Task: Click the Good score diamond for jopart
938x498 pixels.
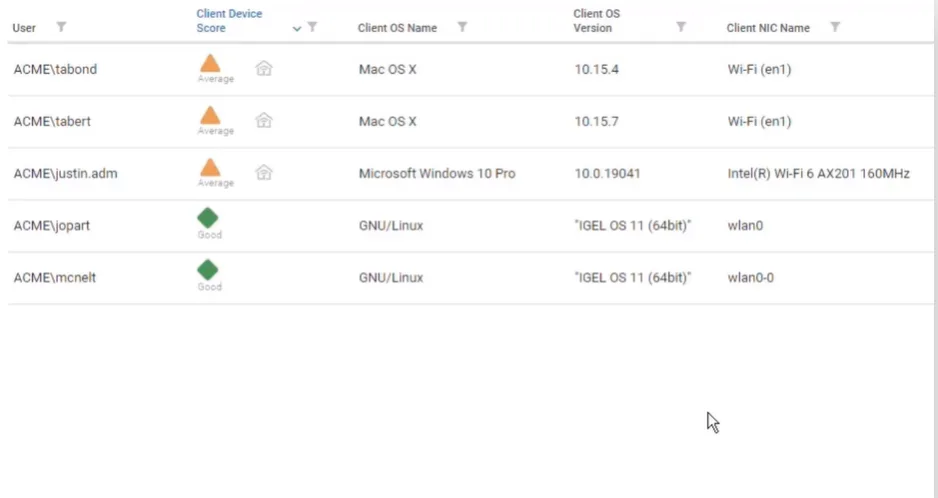Action: (208, 218)
